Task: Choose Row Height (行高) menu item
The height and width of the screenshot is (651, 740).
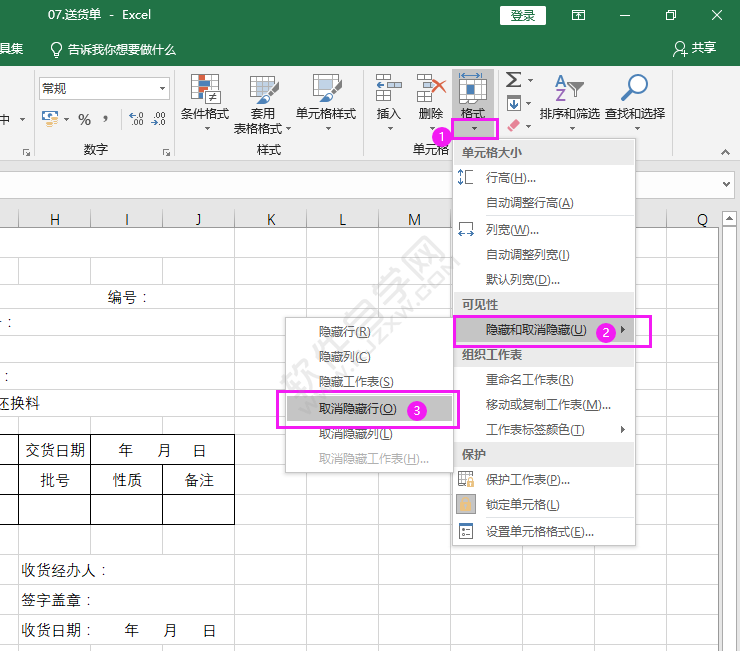Action: click(510, 177)
